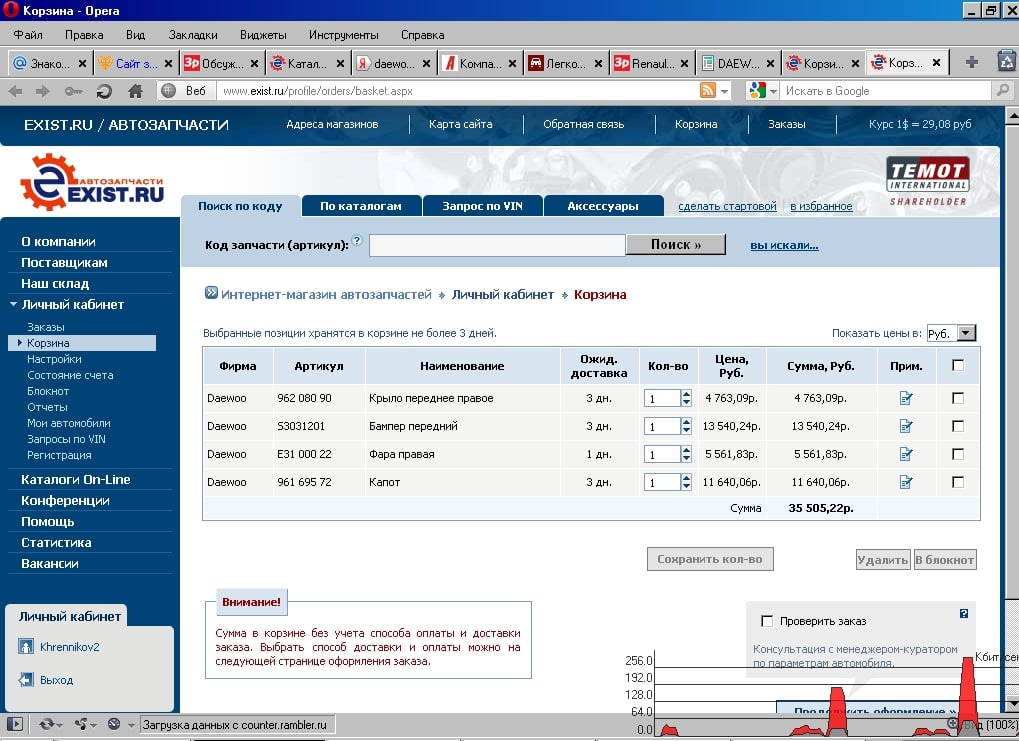Click the help icon beside Проверить заказ
The width and height of the screenshot is (1019, 741).
point(964,613)
